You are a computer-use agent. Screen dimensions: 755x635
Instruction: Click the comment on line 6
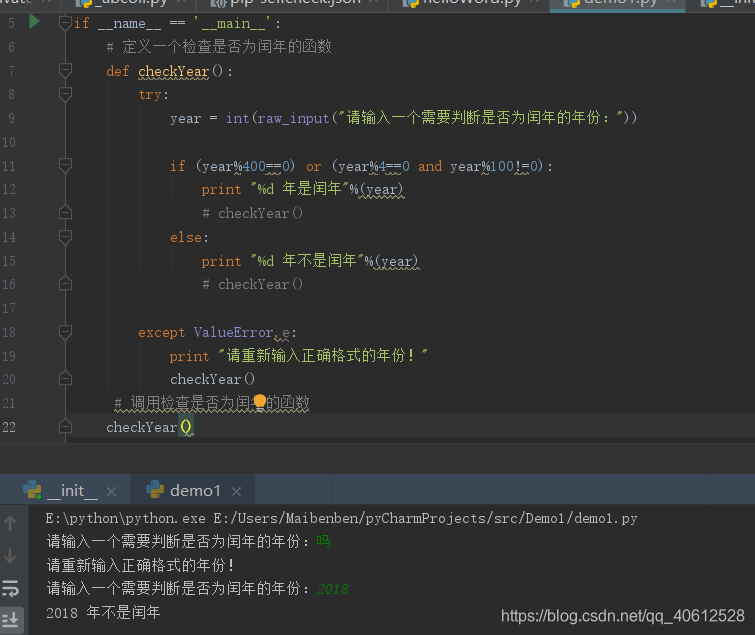click(x=219, y=47)
